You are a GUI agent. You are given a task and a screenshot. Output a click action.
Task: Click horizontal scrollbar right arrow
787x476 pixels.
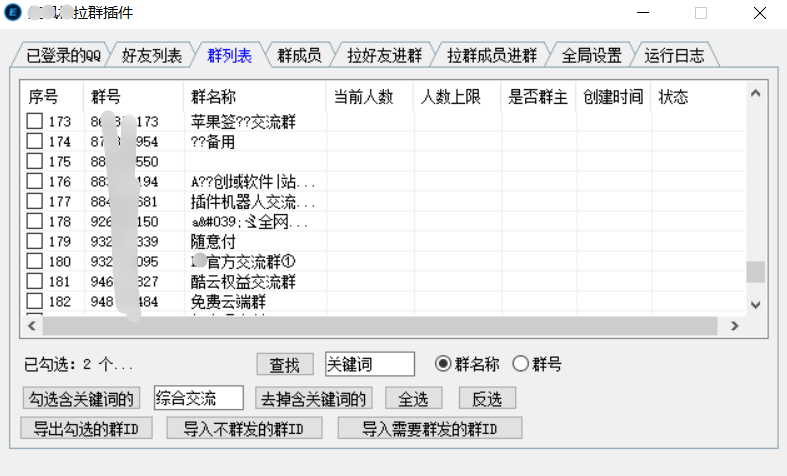[734, 326]
